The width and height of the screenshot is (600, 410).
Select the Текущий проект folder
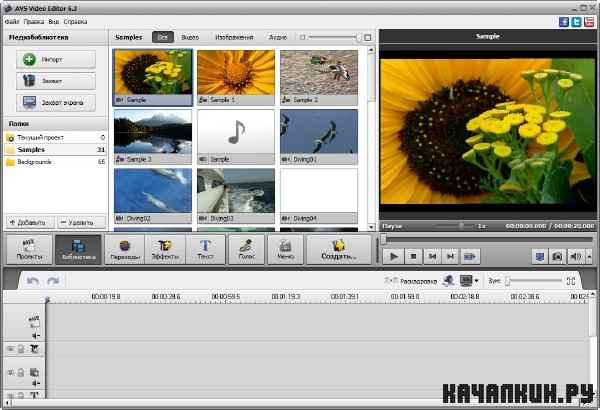click(x=55, y=137)
